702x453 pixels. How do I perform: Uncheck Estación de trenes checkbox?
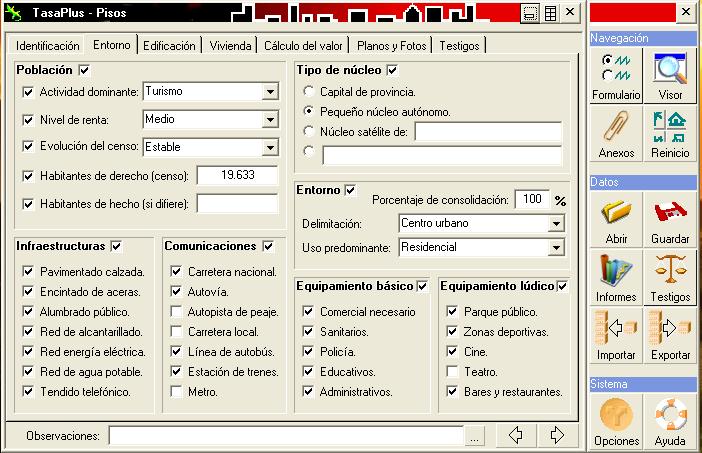pyautogui.click(x=176, y=372)
